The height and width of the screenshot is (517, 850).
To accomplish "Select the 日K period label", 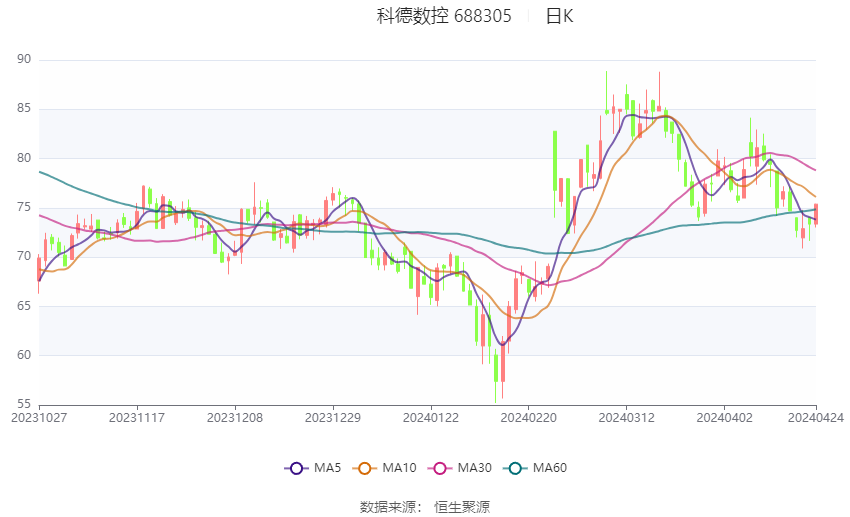I will click(x=559, y=16).
